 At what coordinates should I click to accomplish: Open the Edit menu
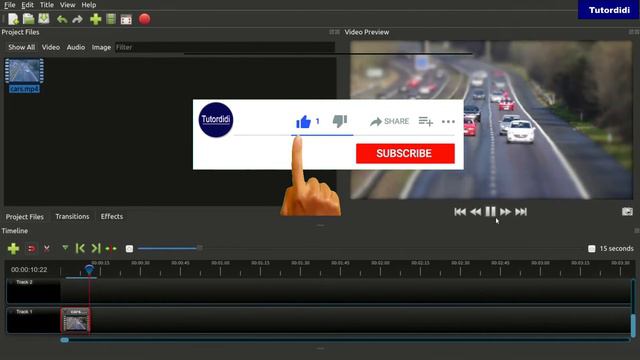27,5
